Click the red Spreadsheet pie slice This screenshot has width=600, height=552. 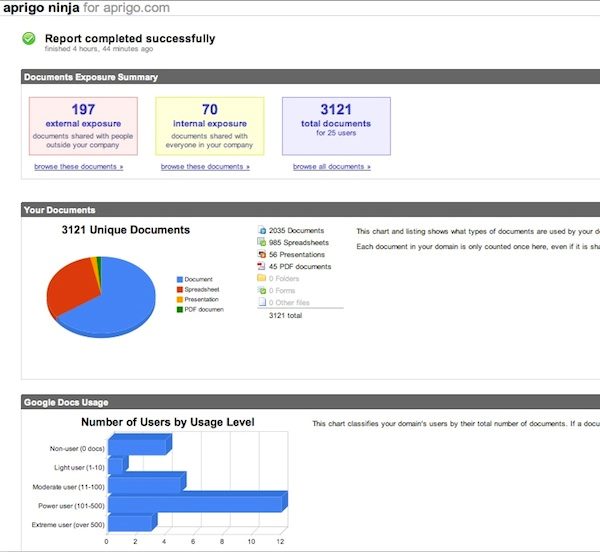(x=73, y=285)
